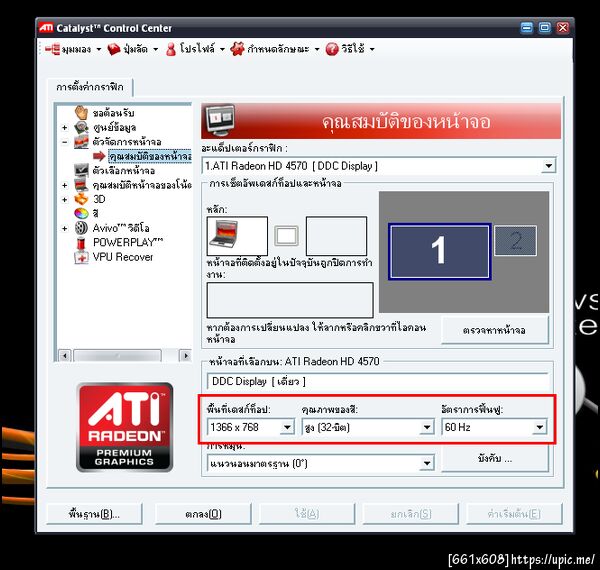This screenshot has height=570, width=600.
Task: Open the 60 Hz refresh rate dropdown
Action: click(x=540, y=427)
